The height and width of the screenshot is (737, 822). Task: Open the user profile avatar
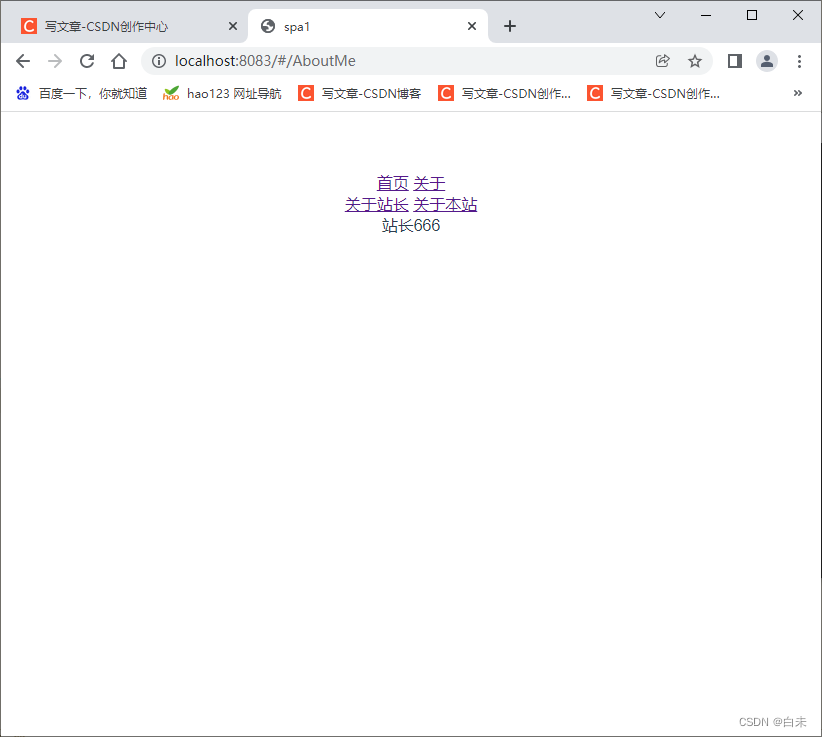766,61
